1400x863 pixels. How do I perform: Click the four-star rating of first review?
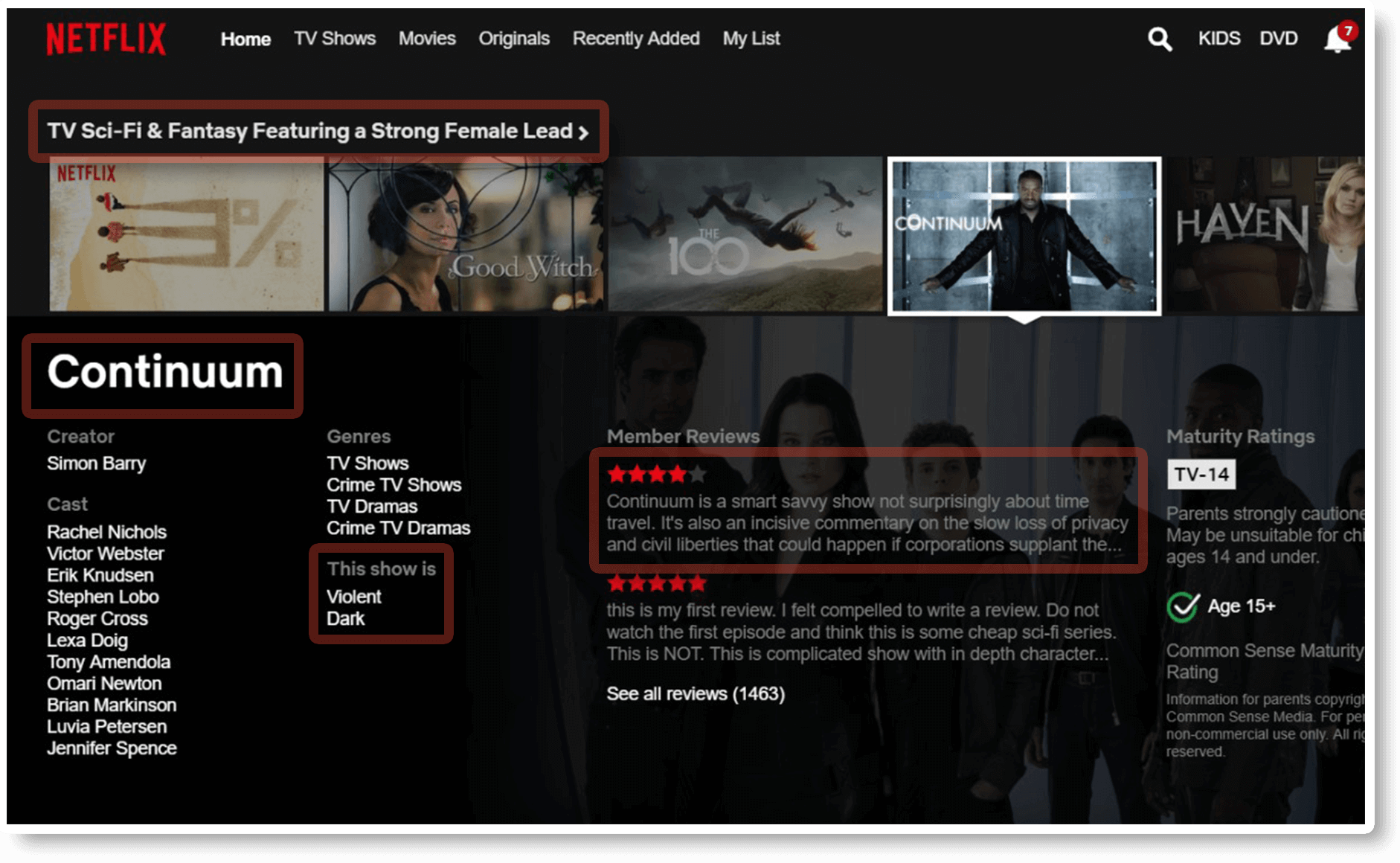[656, 474]
